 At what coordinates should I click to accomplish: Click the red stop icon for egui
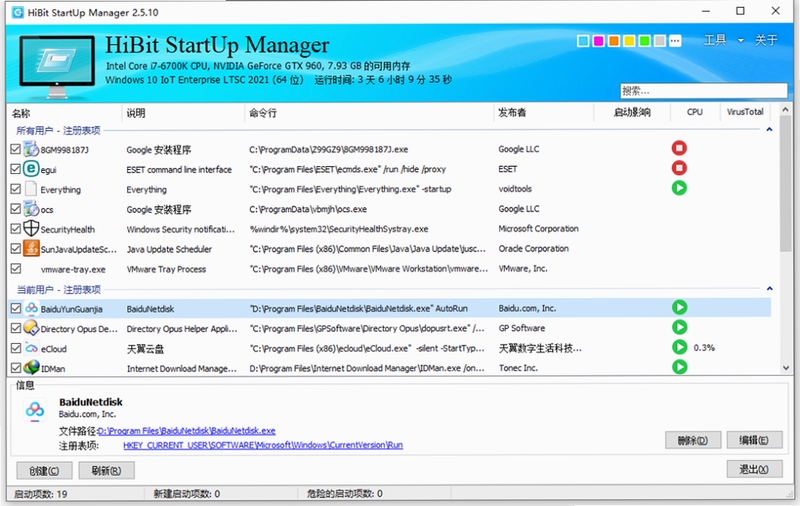(x=679, y=168)
